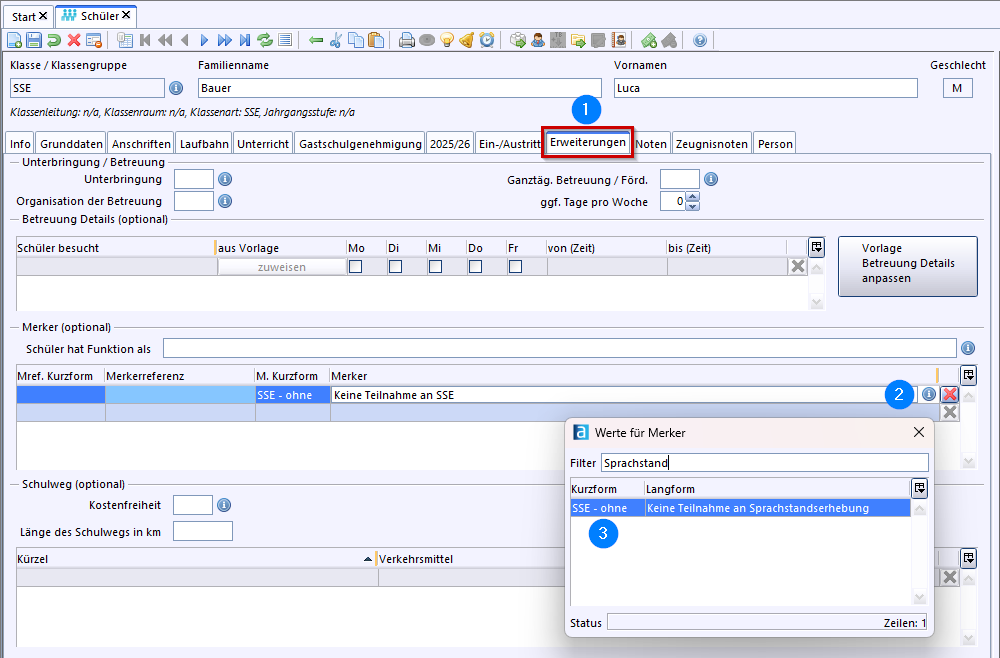Click the scissors cut icon
The image size is (1000, 658).
tap(336, 40)
